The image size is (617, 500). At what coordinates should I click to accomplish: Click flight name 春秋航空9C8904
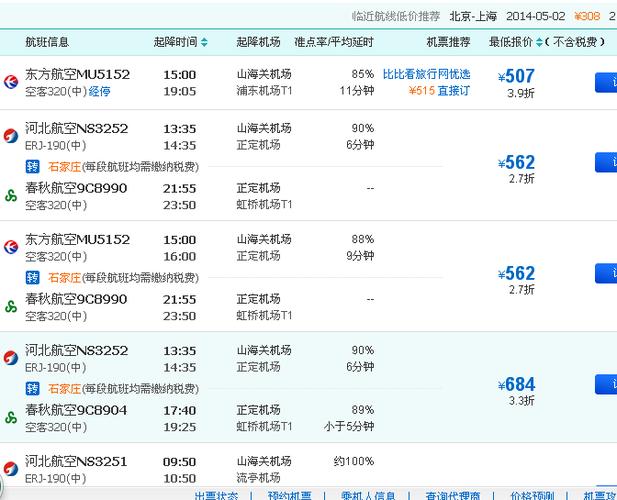(x=76, y=410)
